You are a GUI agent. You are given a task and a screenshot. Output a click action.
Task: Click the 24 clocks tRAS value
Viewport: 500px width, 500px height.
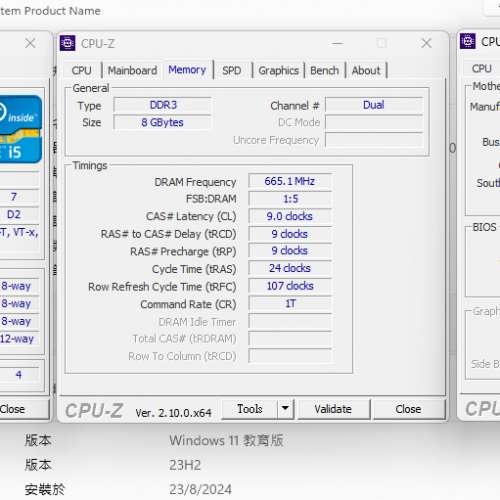pyautogui.click(x=290, y=268)
